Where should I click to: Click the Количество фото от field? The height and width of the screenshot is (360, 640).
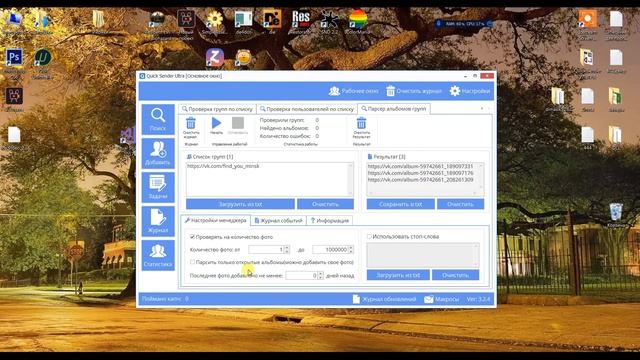pos(266,249)
